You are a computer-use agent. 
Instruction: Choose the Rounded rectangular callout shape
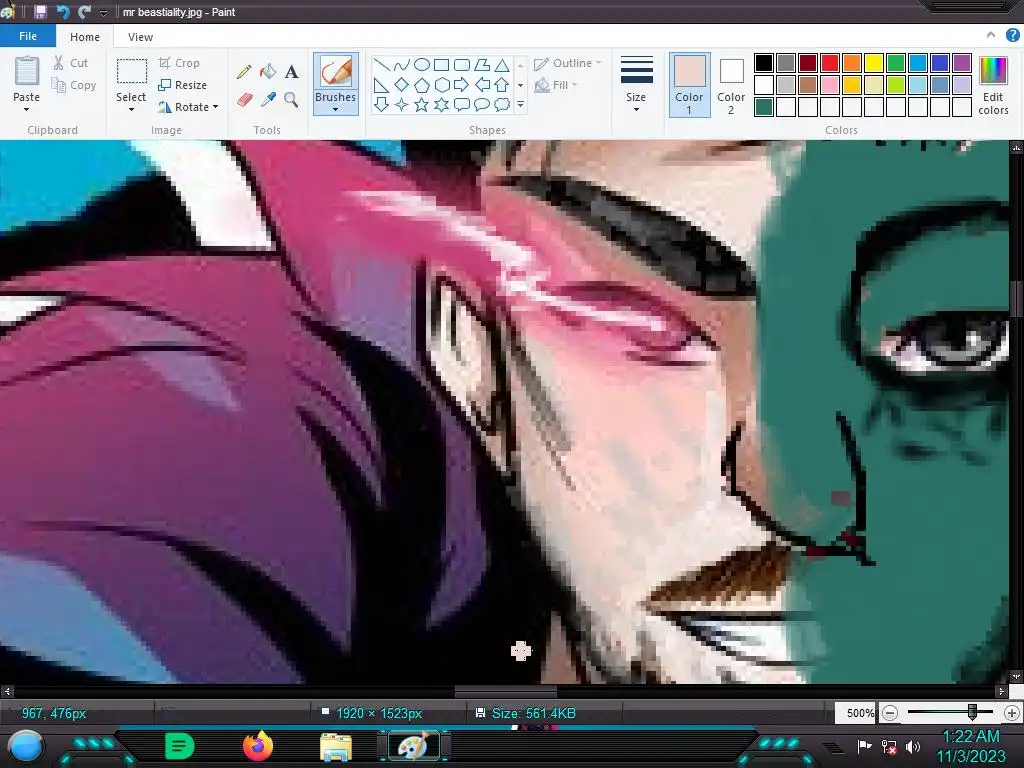462,104
